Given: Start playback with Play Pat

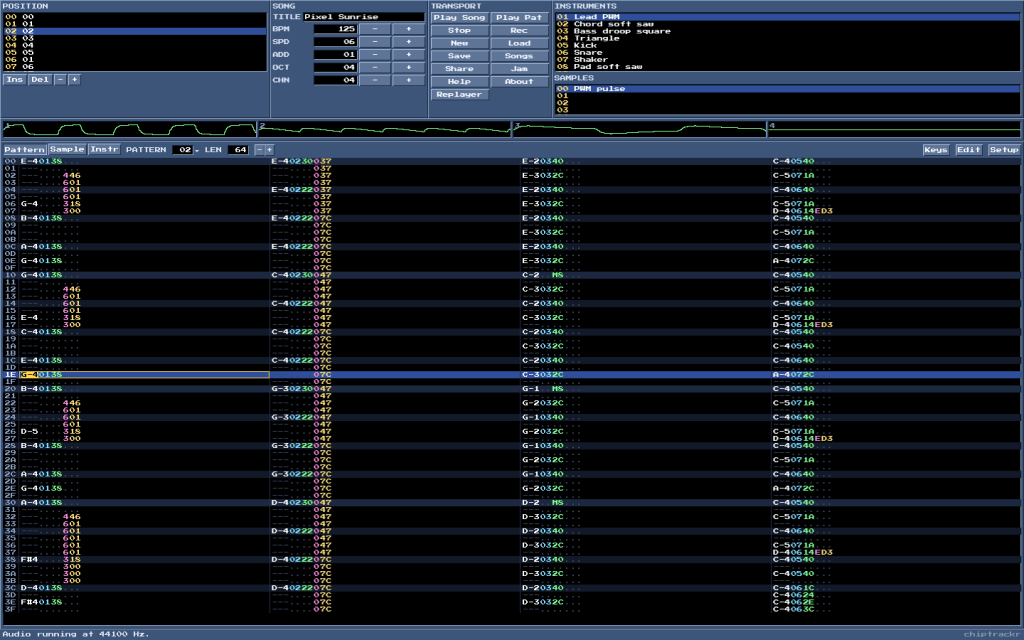Looking at the screenshot, I should 519,18.
